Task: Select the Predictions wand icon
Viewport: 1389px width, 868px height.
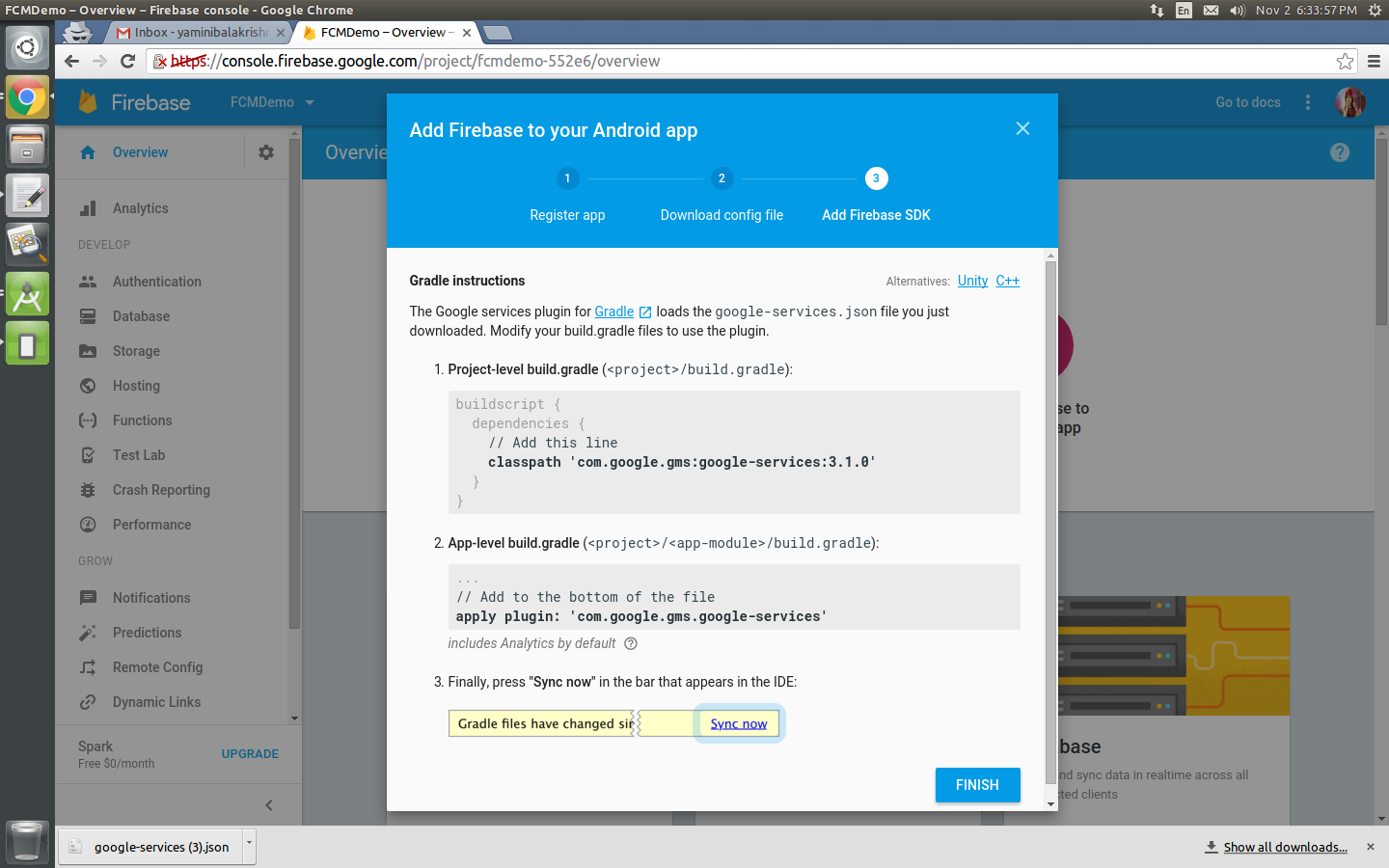Action: pos(88,633)
